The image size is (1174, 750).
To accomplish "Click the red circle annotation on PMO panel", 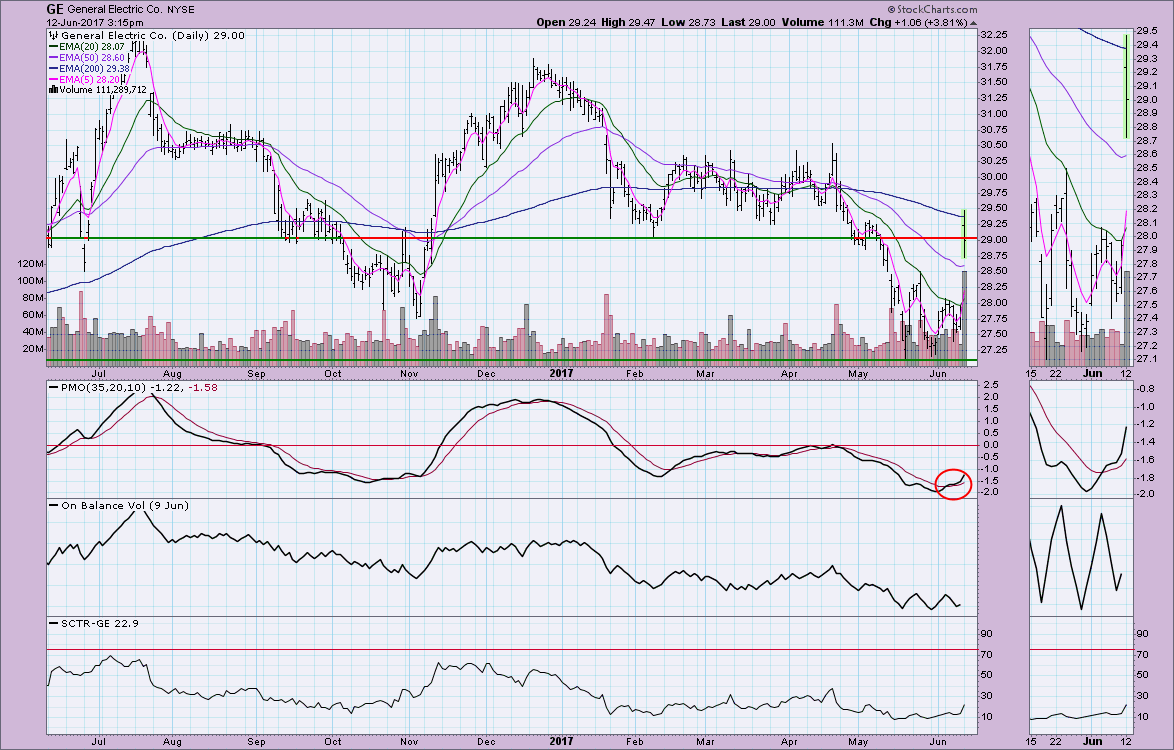I will tap(955, 483).
